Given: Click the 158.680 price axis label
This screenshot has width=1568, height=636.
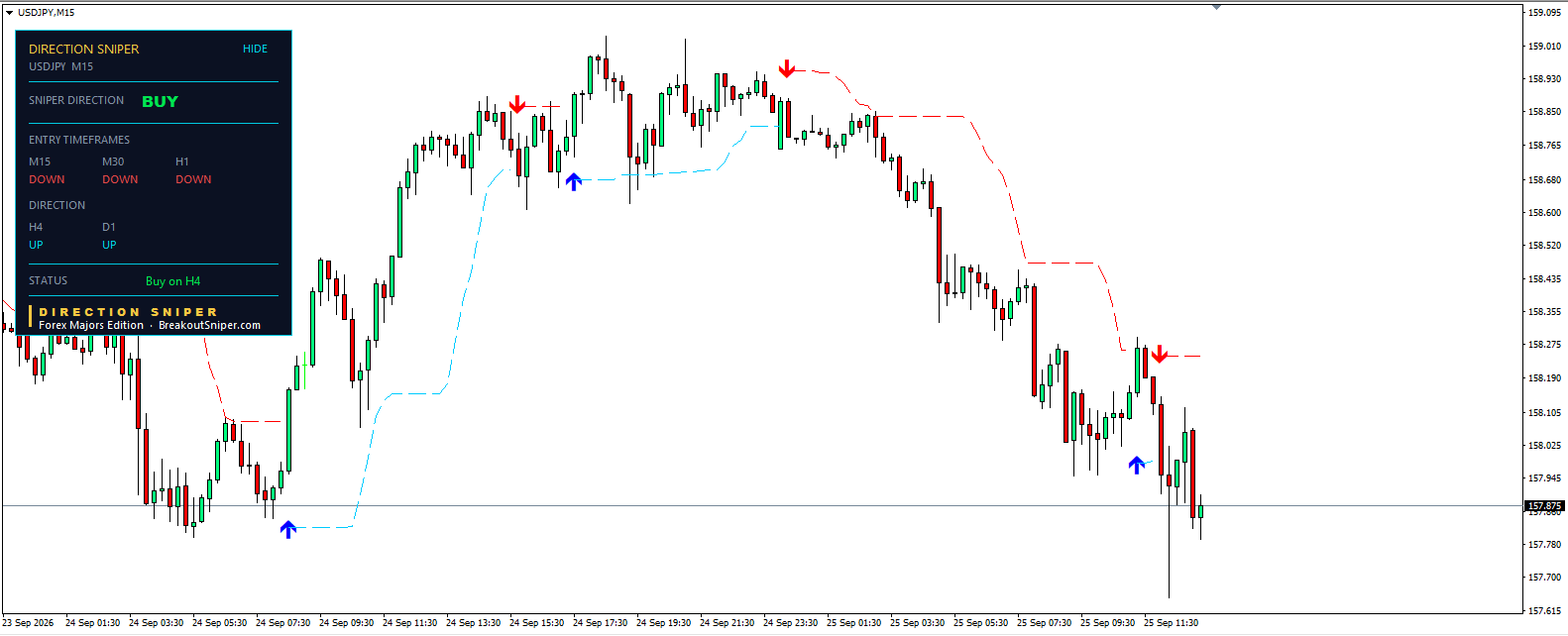Looking at the screenshot, I should point(1544,180).
